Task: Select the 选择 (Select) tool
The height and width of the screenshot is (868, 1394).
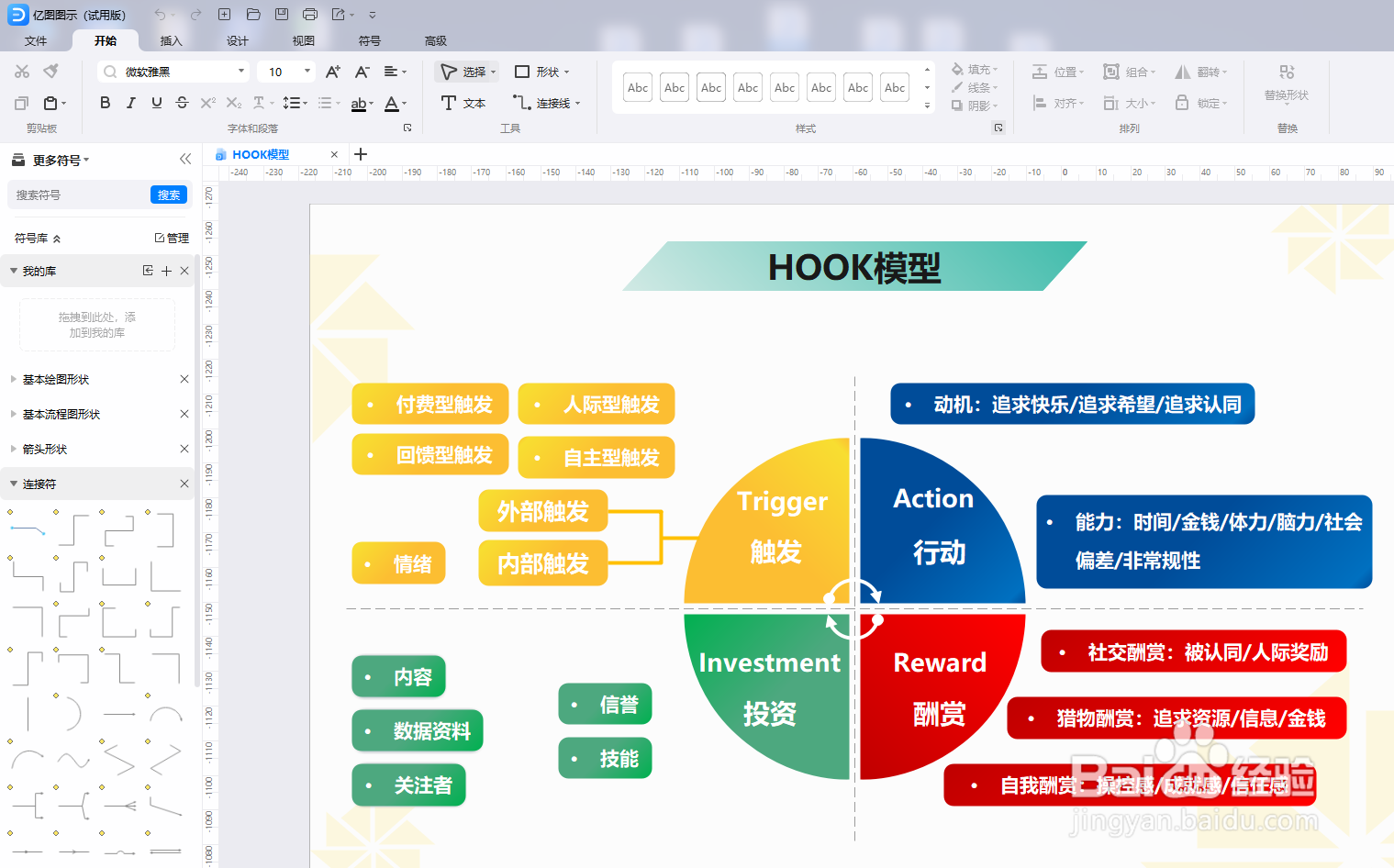Action: [x=466, y=71]
